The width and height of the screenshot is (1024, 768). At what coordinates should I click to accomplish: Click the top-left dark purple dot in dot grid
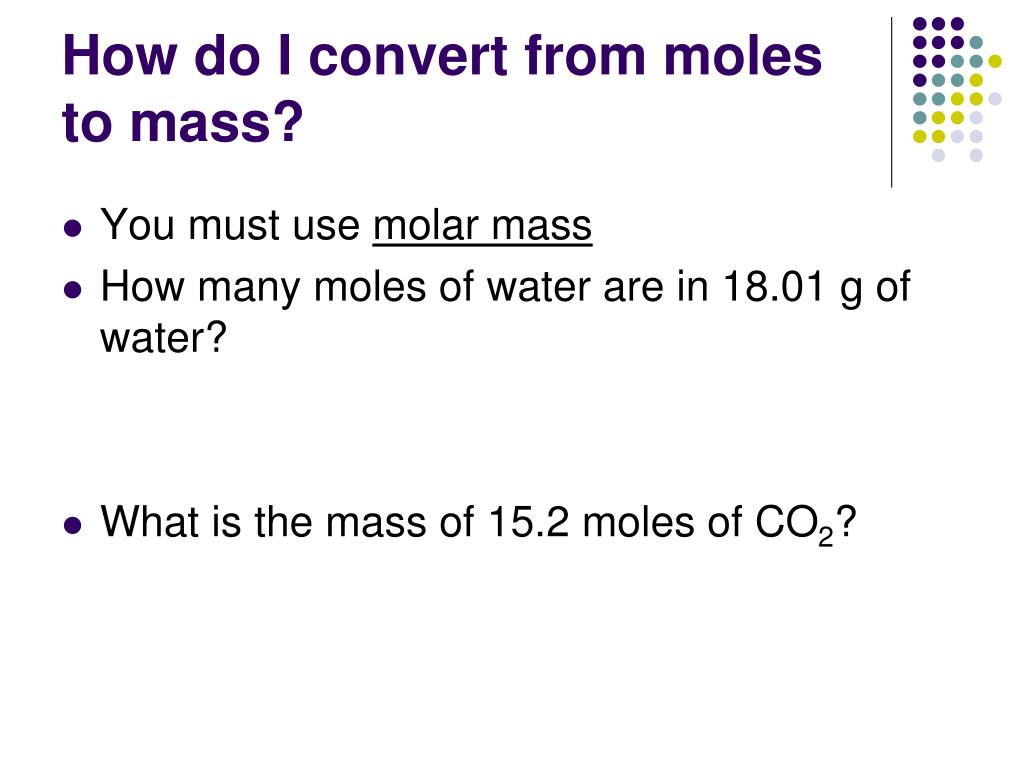(920, 24)
